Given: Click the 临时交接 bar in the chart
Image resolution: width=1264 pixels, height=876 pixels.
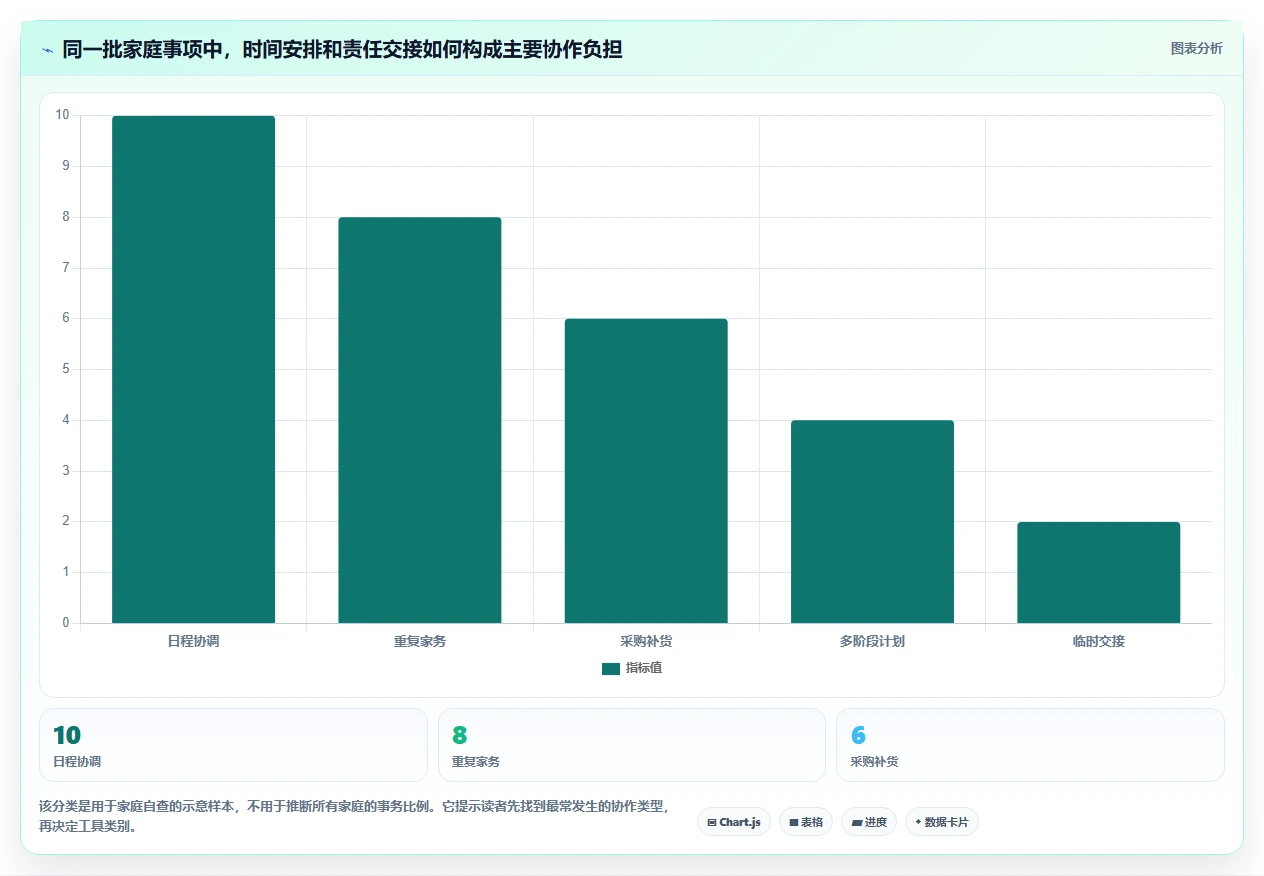Looking at the screenshot, I should [1098, 573].
